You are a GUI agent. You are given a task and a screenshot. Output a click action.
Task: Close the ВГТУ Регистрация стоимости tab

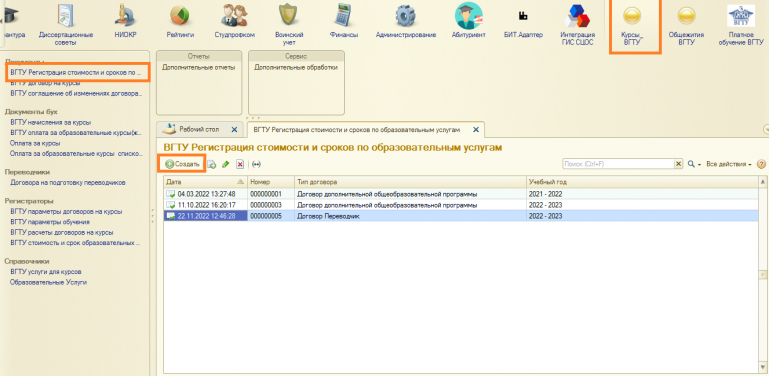pyautogui.click(x=475, y=130)
